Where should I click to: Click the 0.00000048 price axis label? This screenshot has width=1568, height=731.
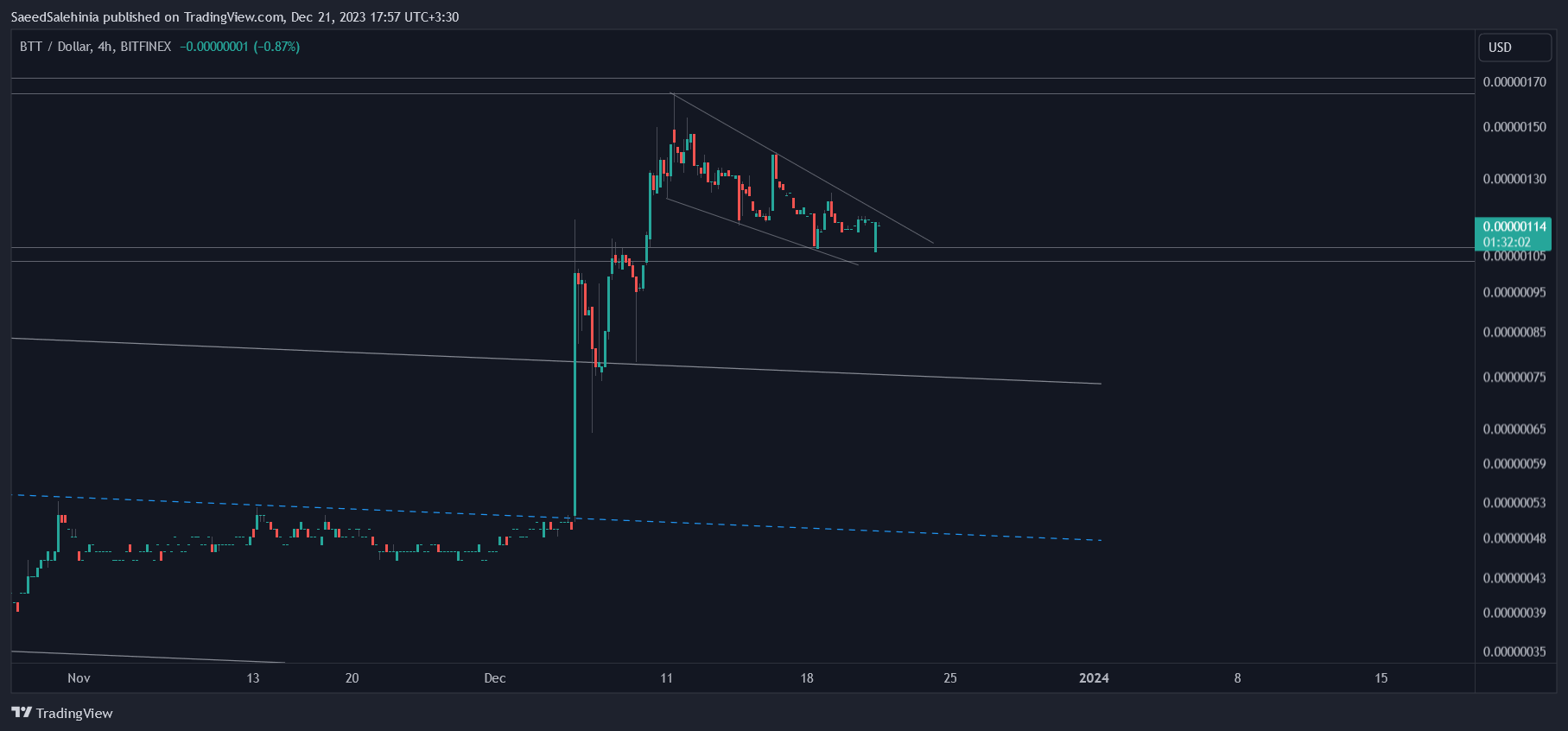click(1514, 538)
